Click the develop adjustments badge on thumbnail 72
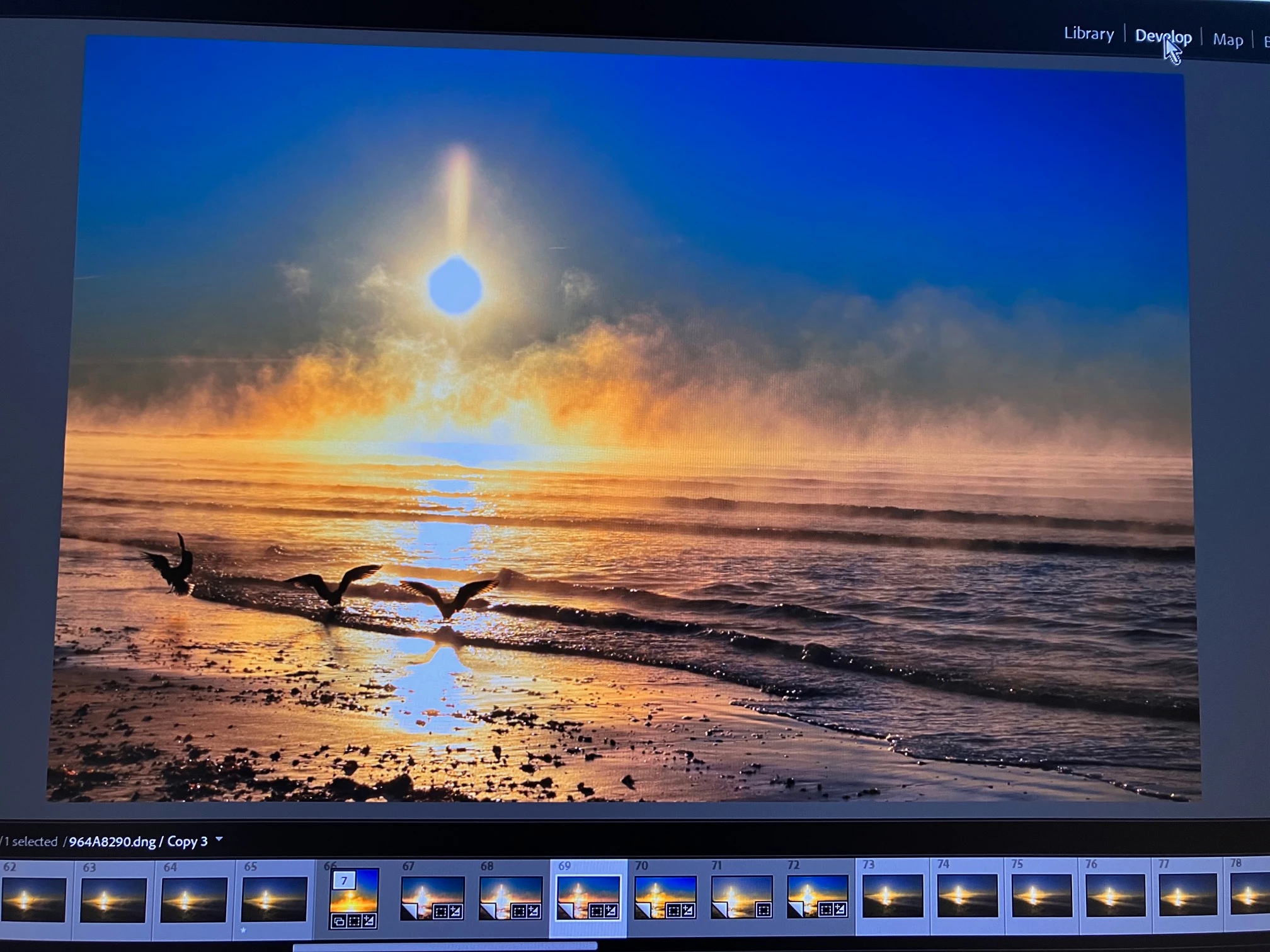The image size is (1270, 952). coord(839,909)
